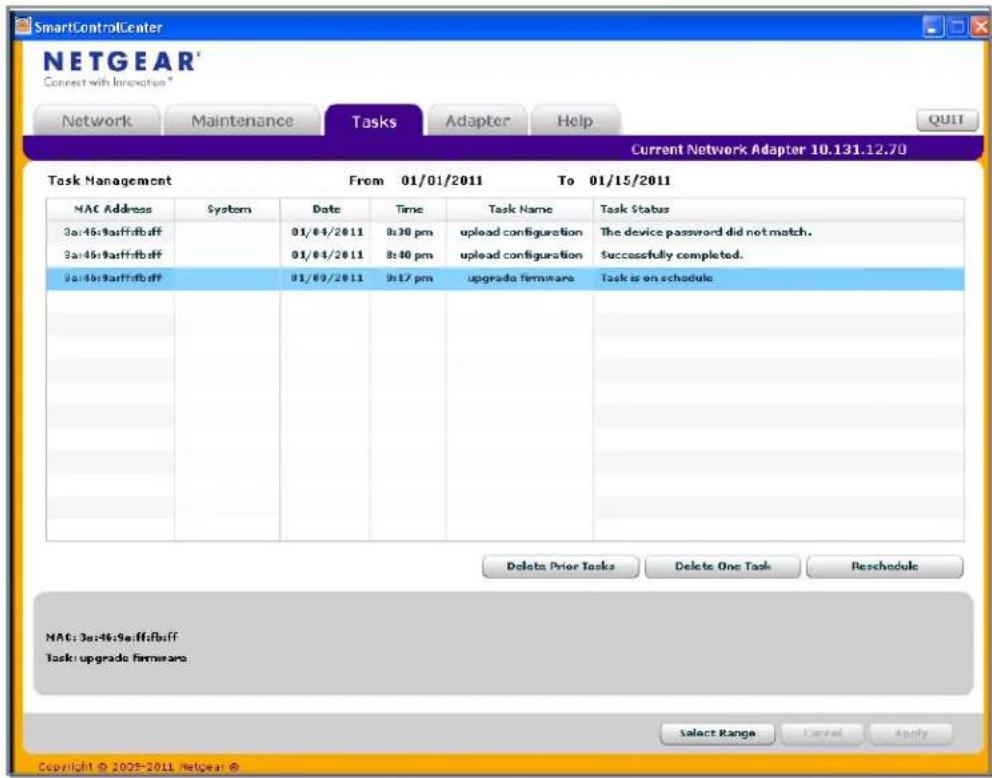Click the Task Management heading
This screenshot has height=778, width=992.
point(109,181)
